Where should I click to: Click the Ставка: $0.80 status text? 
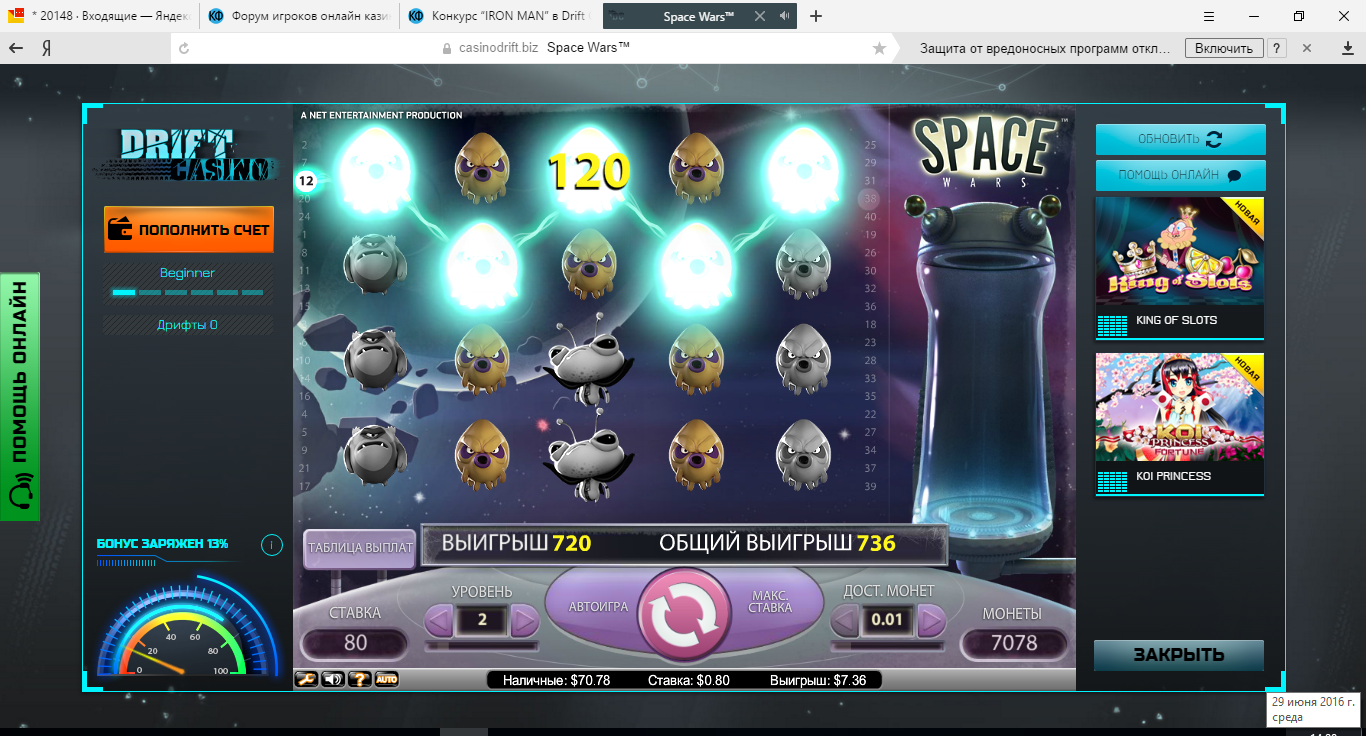coord(689,680)
